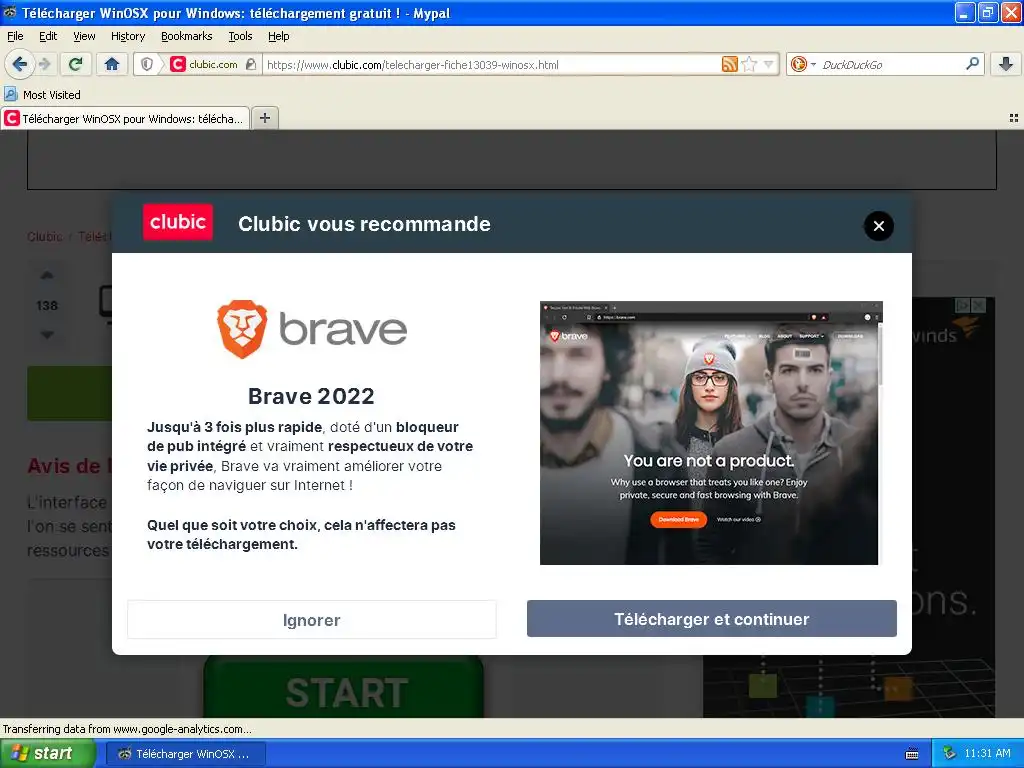Click Télécharger et continuer button

(x=711, y=618)
